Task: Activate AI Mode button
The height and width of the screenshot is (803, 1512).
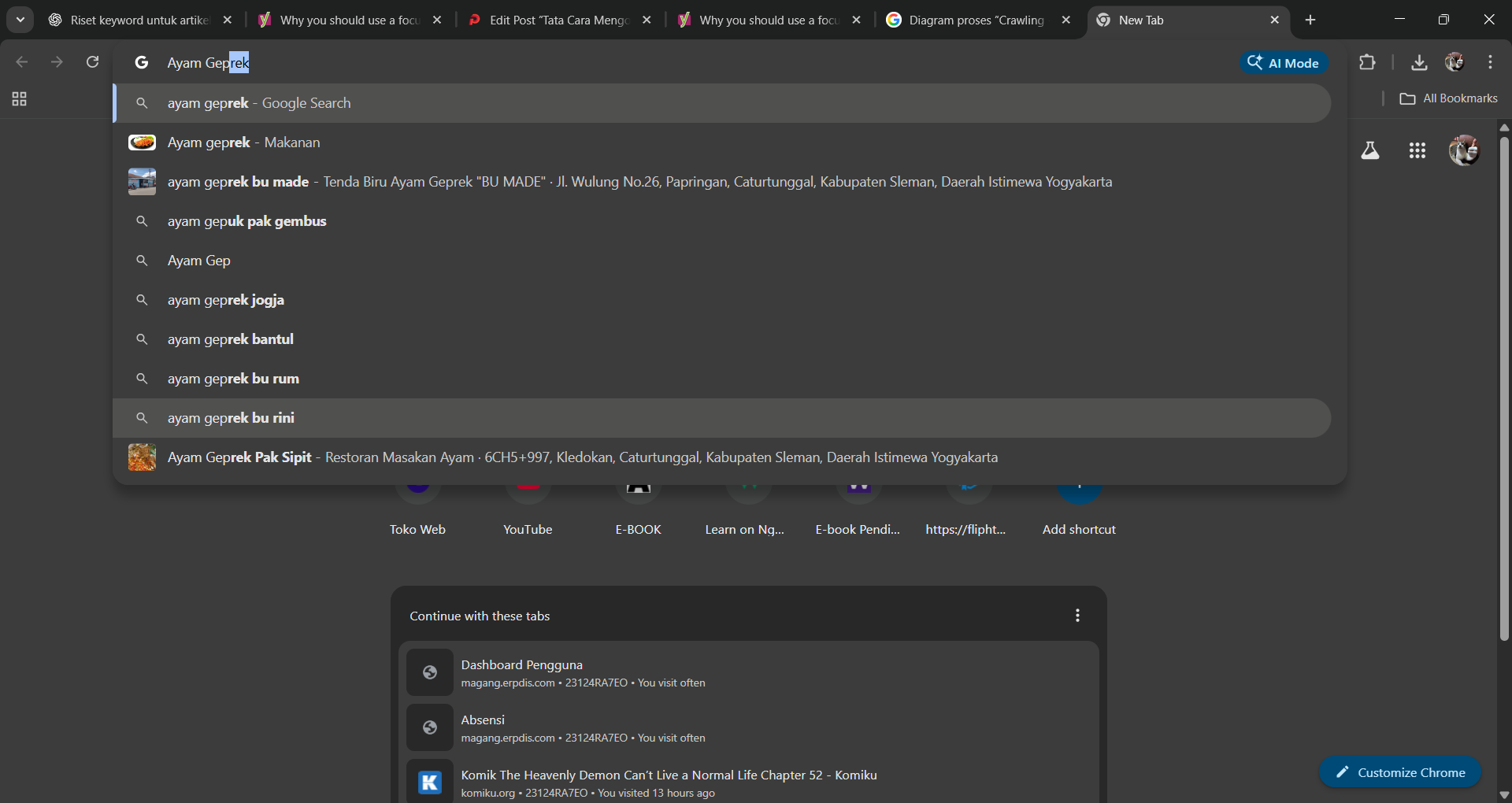Action: click(x=1284, y=63)
